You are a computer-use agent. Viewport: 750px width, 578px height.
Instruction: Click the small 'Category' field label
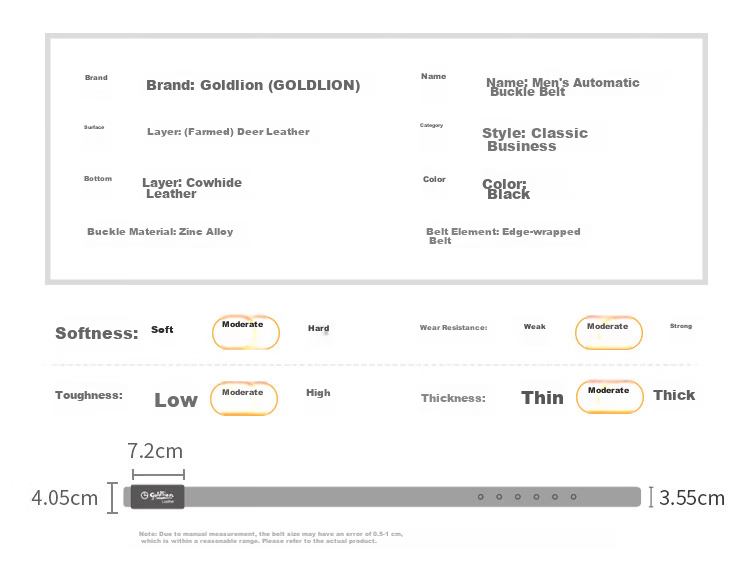click(431, 125)
